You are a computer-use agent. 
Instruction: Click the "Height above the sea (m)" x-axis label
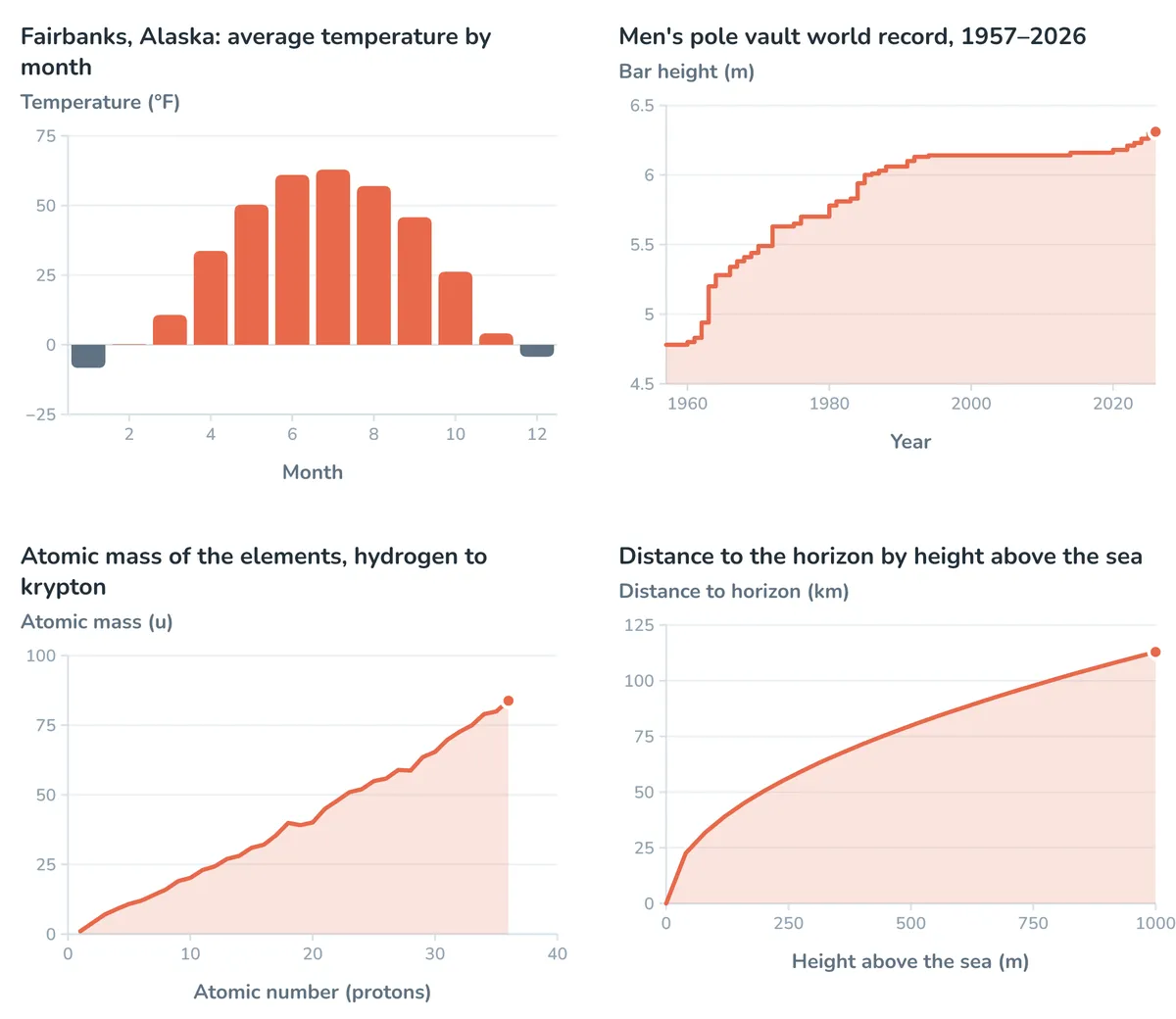pyautogui.click(x=910, y=961)
